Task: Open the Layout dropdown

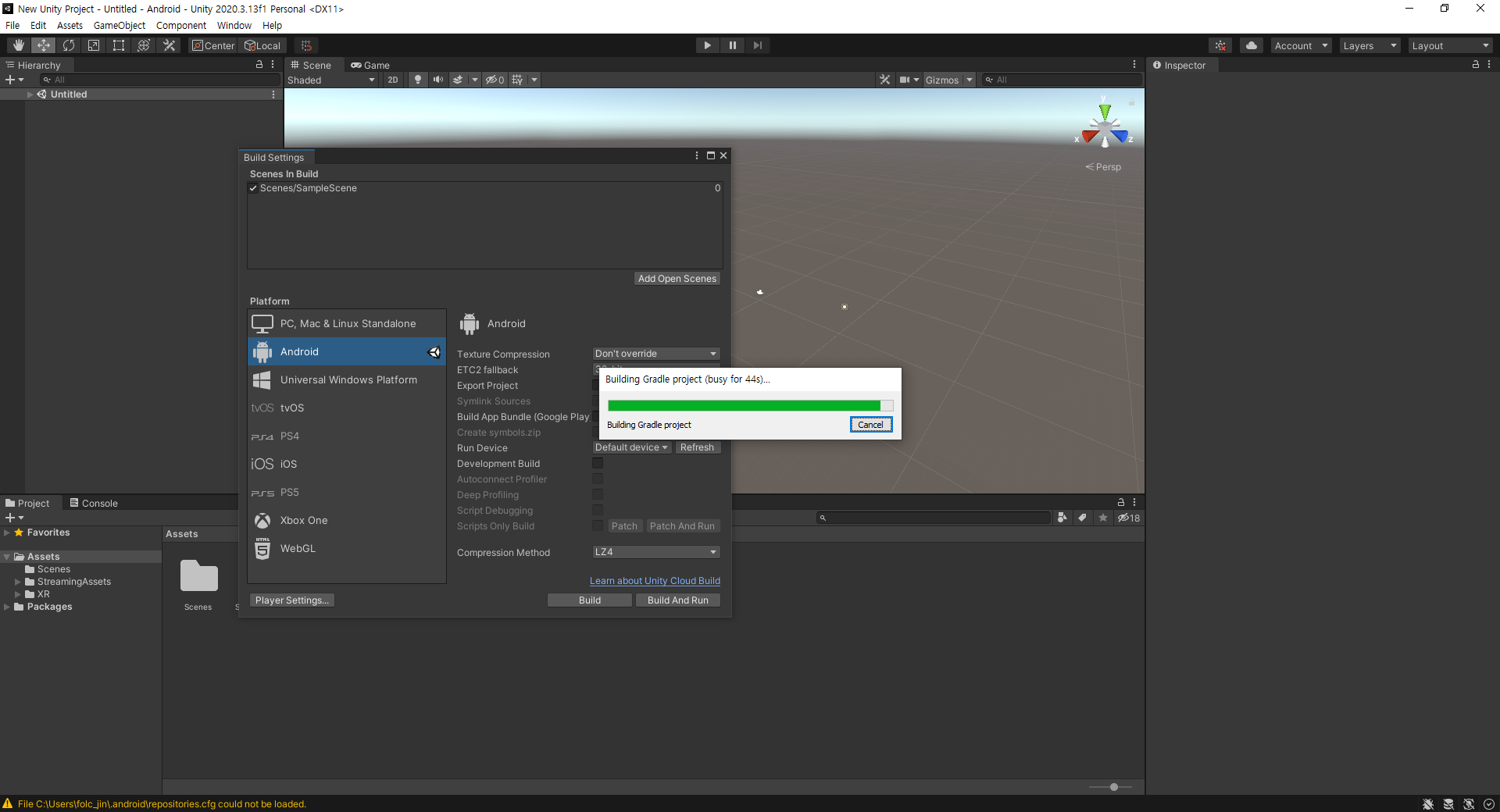Action: [1451, 45]
